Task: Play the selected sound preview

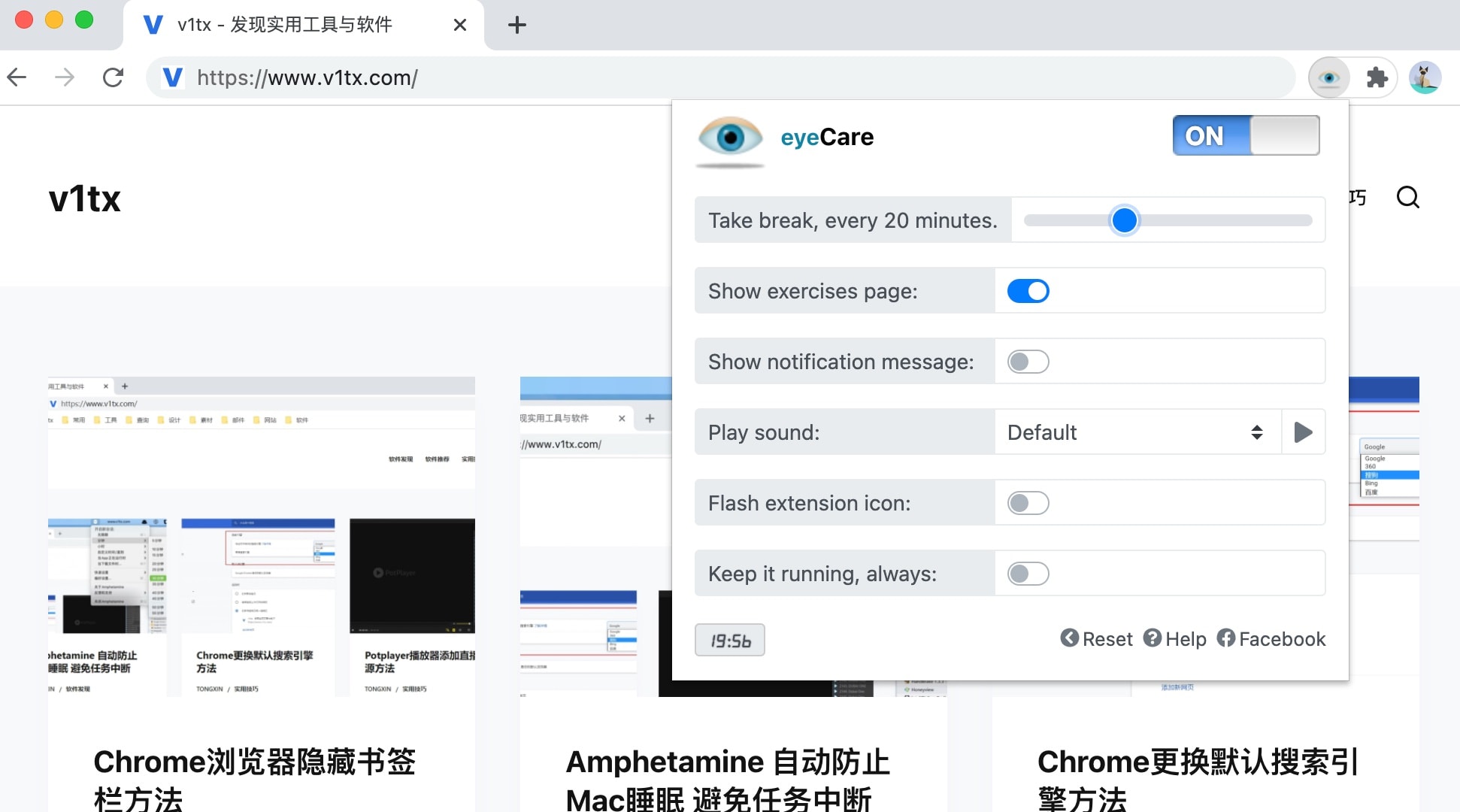Action: click(1303, 432)
